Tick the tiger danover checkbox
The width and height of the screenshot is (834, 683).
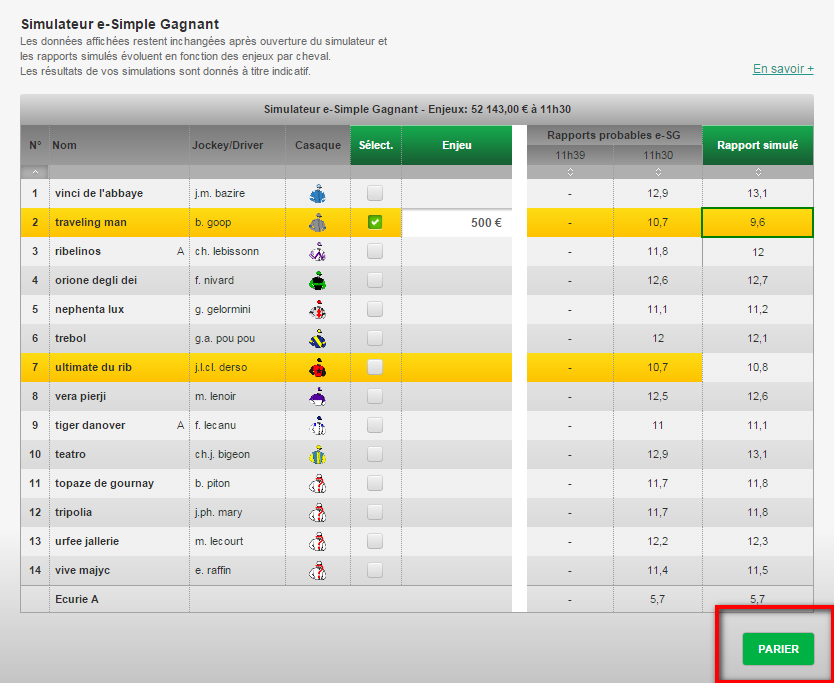[375, 425]
